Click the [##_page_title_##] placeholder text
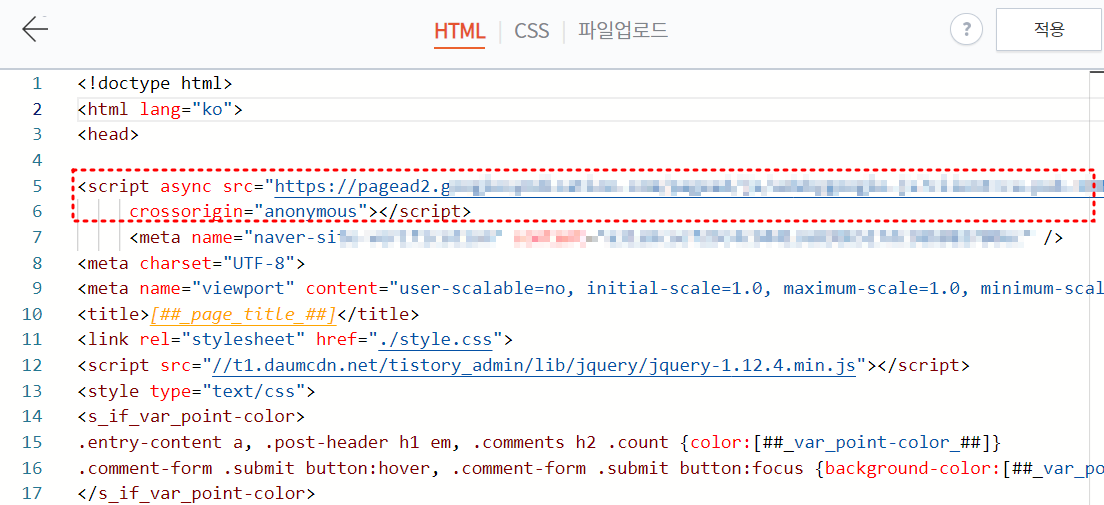 (244, 314)
